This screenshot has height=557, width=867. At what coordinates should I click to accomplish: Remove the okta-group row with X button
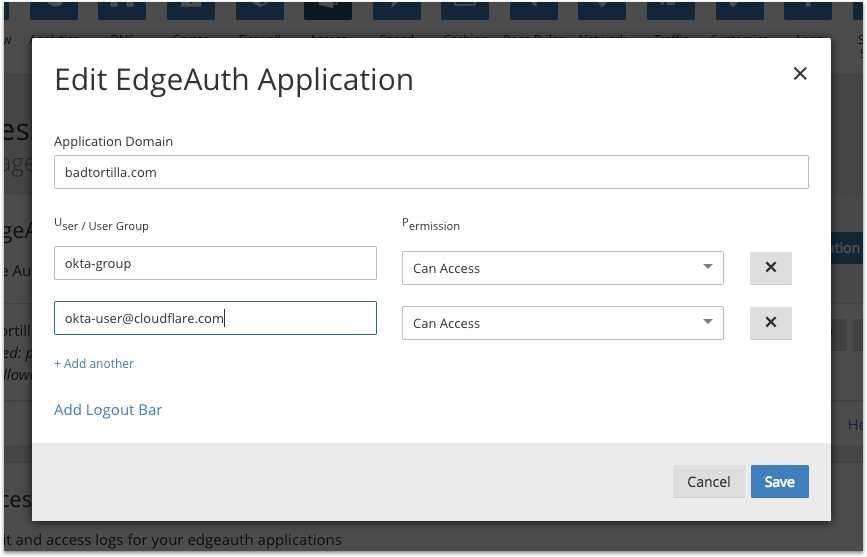(770, 268)
